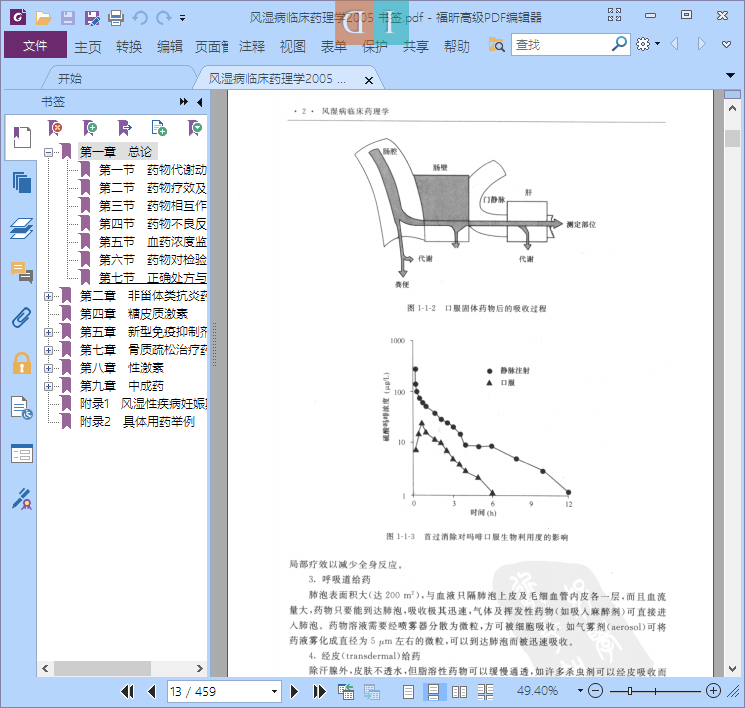745x708 pixels.
Task: Go to the first page
Action: [127, 691]
